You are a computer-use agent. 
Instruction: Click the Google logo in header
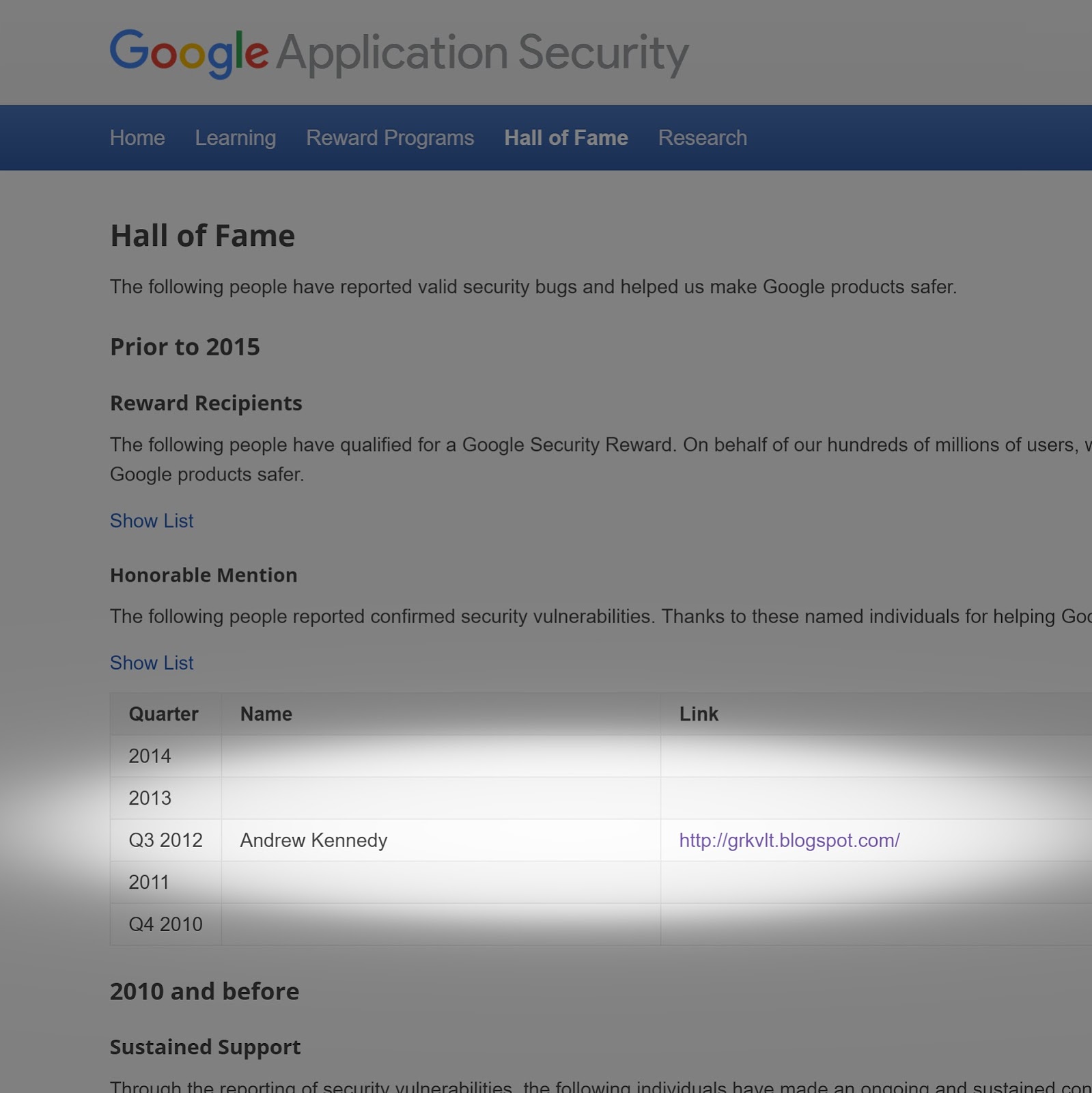tap(189, 53)
